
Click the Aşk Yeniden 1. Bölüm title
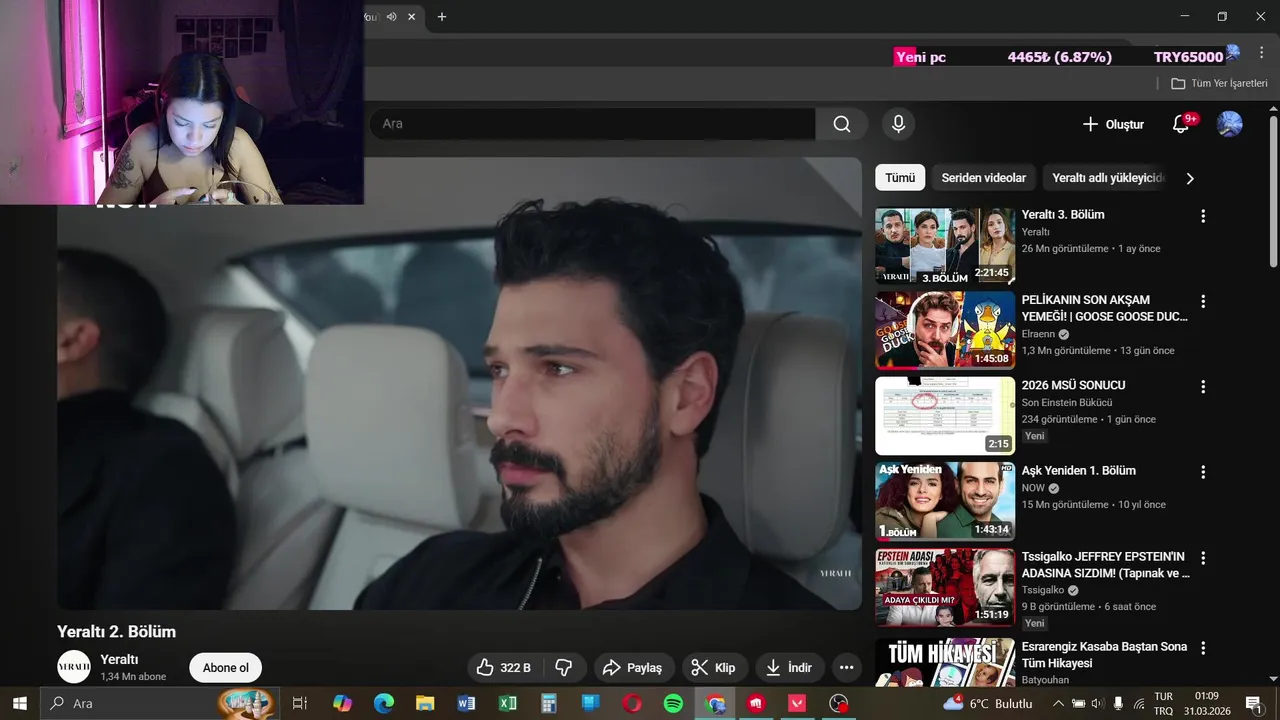point(1079,471)
